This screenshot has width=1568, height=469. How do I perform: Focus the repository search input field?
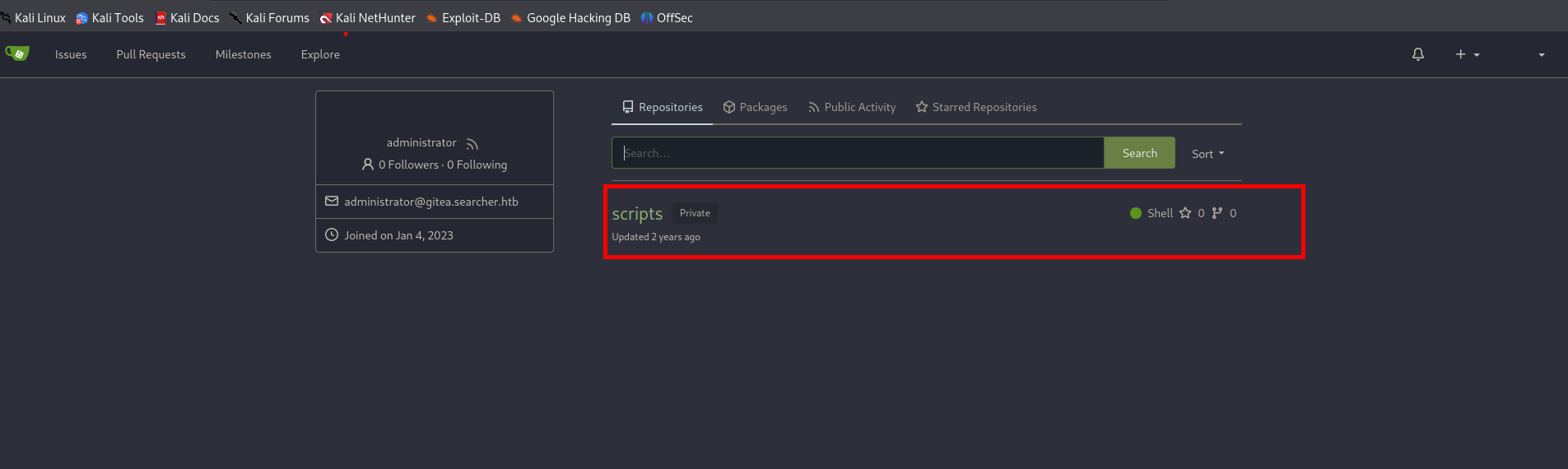point(858,153)
